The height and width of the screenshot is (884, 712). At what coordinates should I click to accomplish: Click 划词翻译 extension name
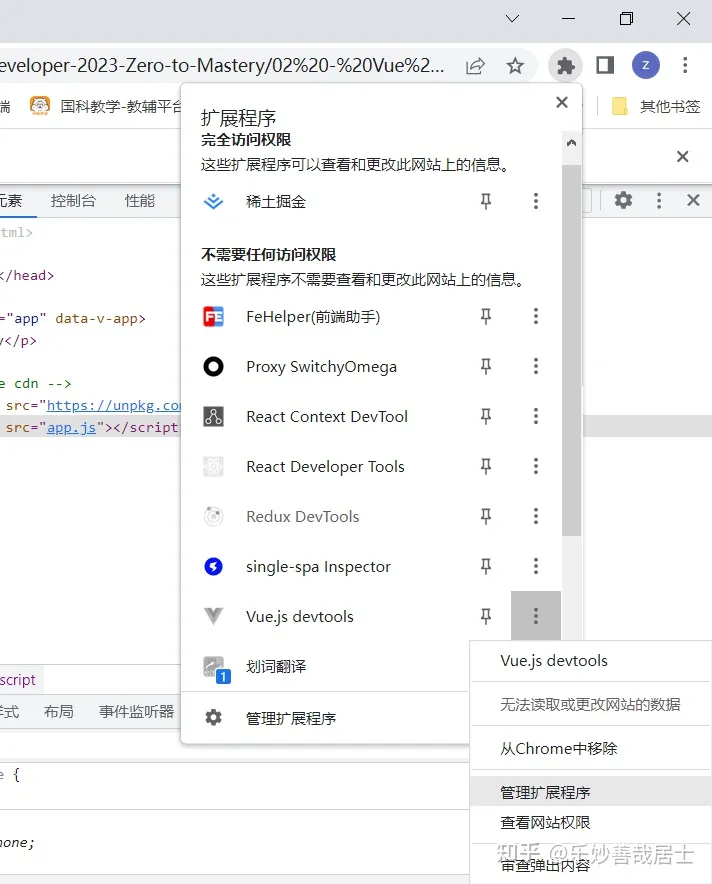pos(276,666)
